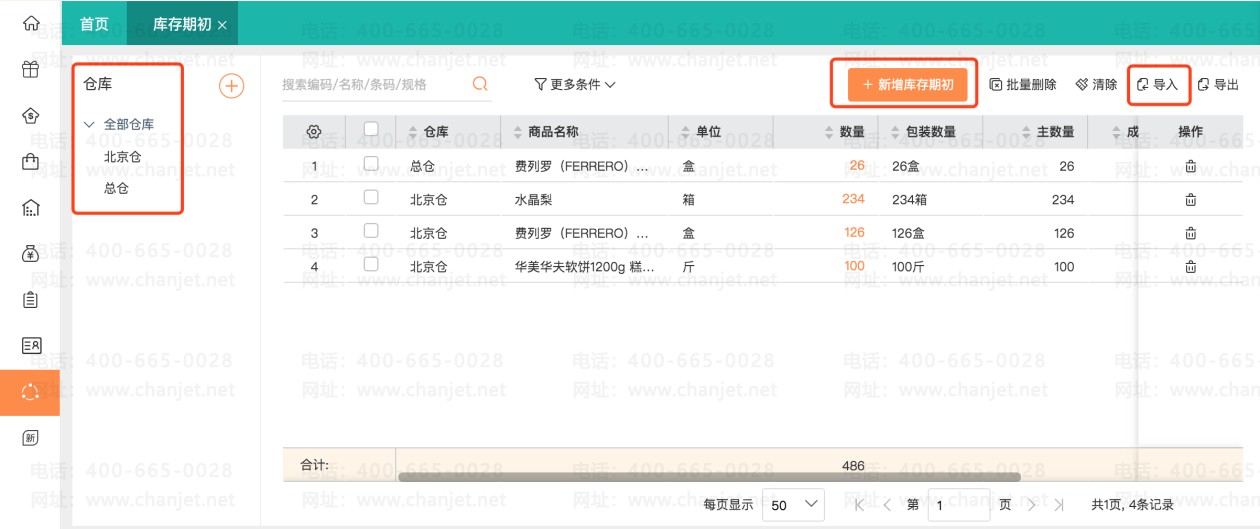
Task: Sort by 单位 column header
Action: (x=701, y=132)
